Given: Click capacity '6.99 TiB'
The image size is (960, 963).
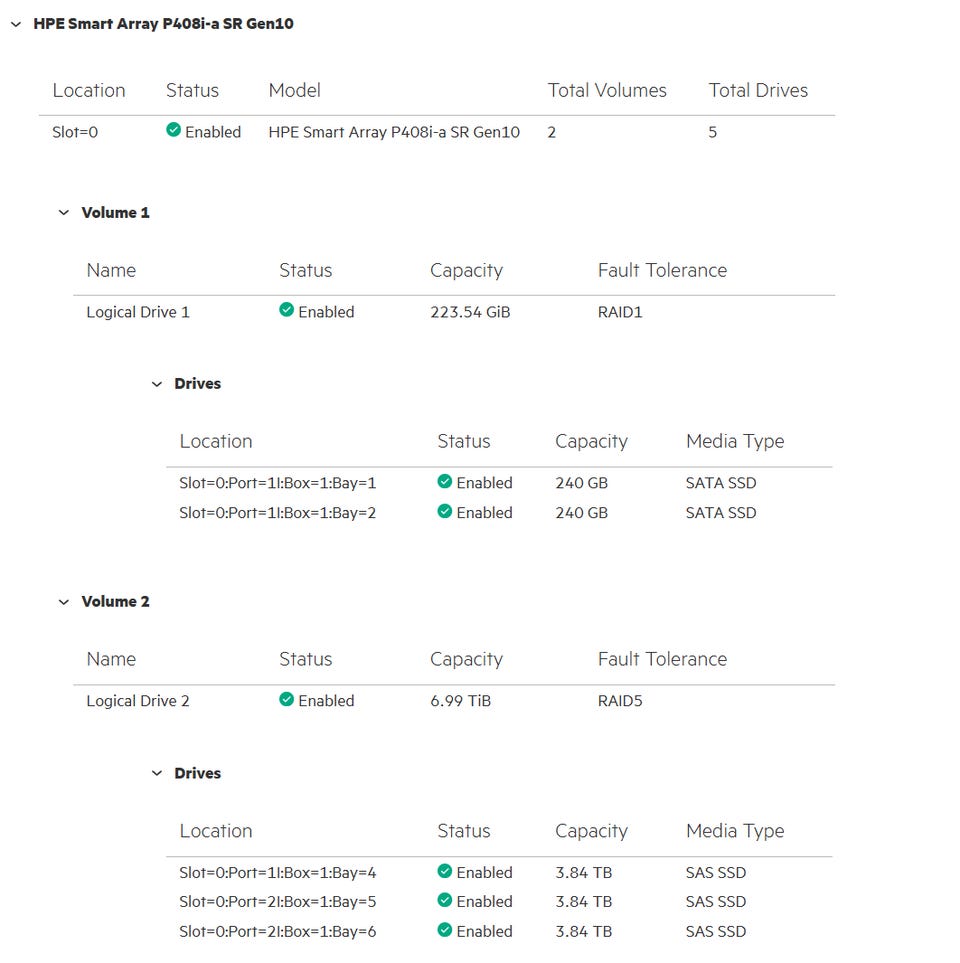Looking at the screenshot, I should click(x=461, y=701).
